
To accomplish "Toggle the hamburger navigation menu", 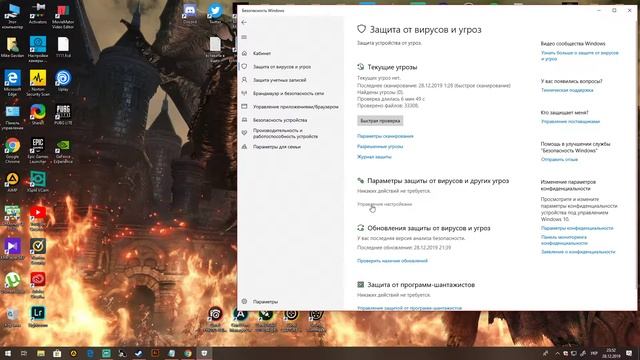I will 244,37.
